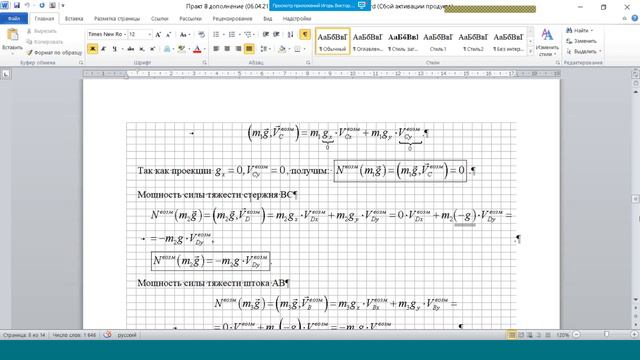
Task: Click the Cut (Вырезать) command
Action: (42, 31)
